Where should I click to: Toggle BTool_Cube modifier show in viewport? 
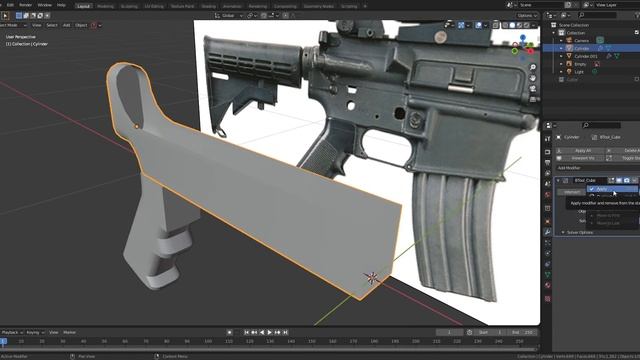pyautogui.click(x=619, y=180)
